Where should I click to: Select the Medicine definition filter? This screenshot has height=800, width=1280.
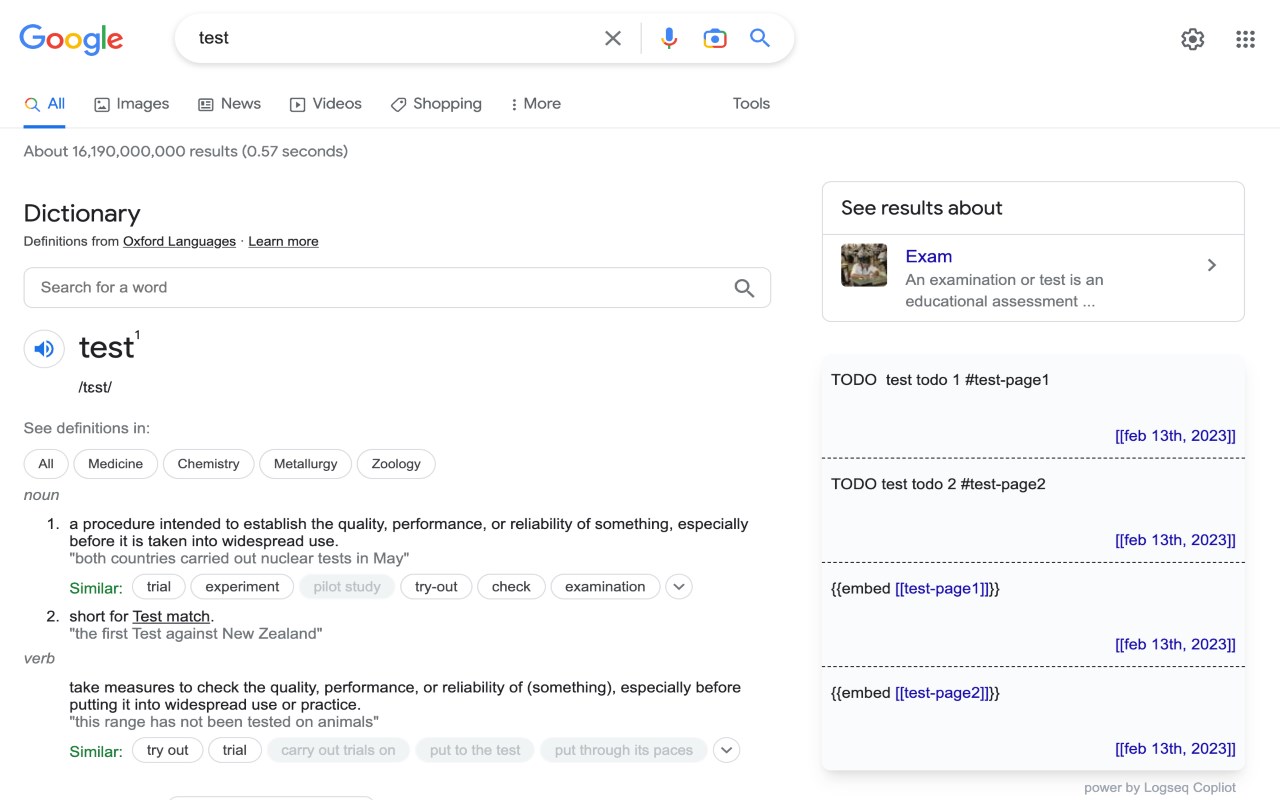[115, 464]
